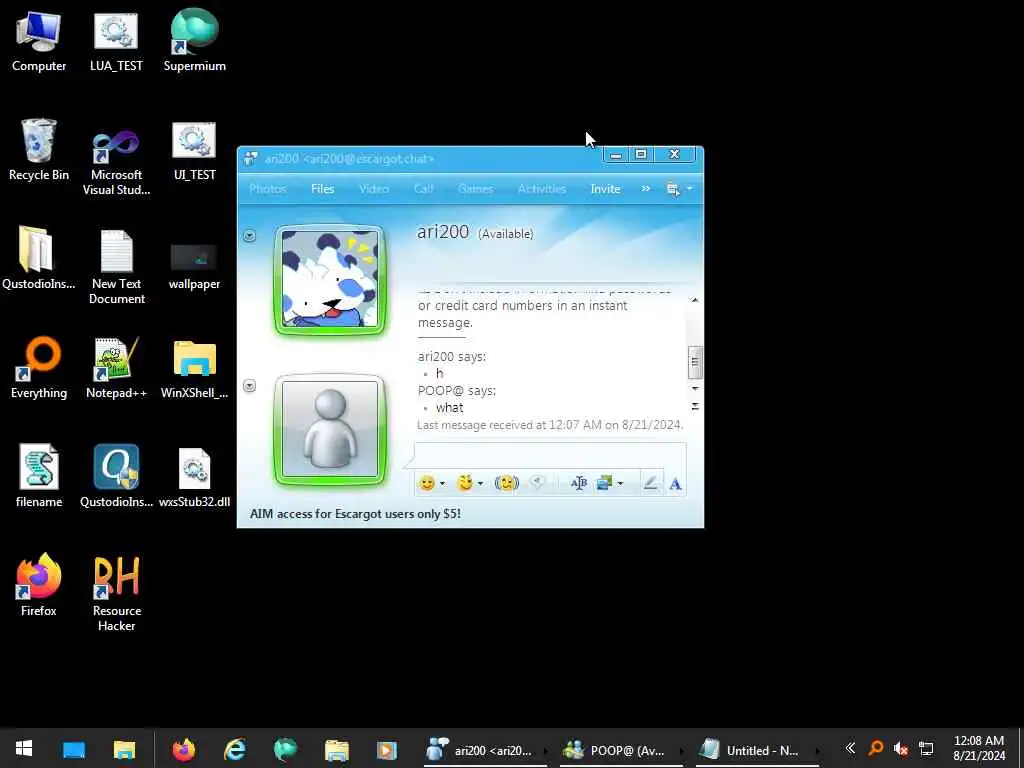Click the chat scrollbar up arrow

click(695, 300)
